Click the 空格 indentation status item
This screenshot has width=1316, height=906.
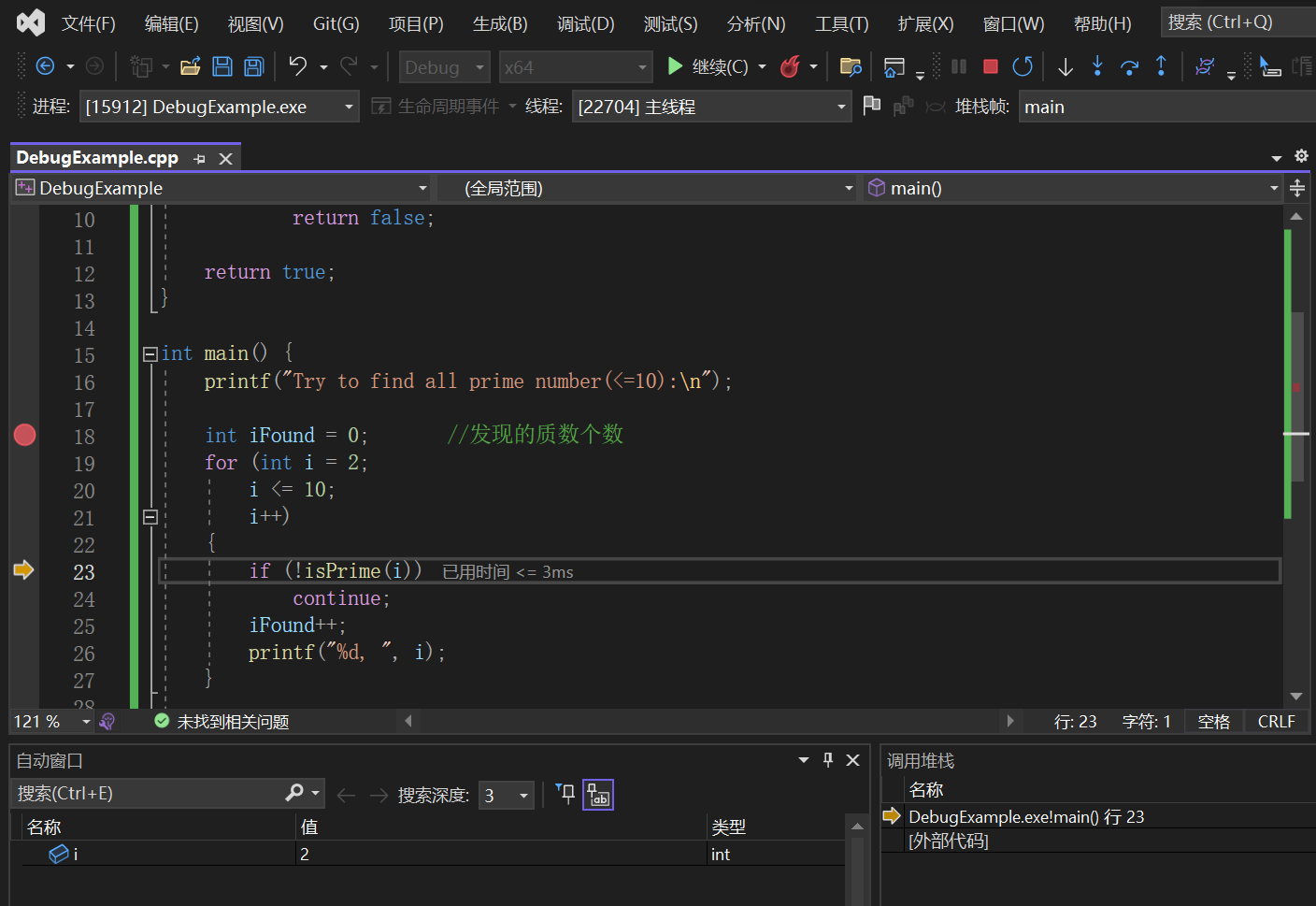tap(1213, 722)
